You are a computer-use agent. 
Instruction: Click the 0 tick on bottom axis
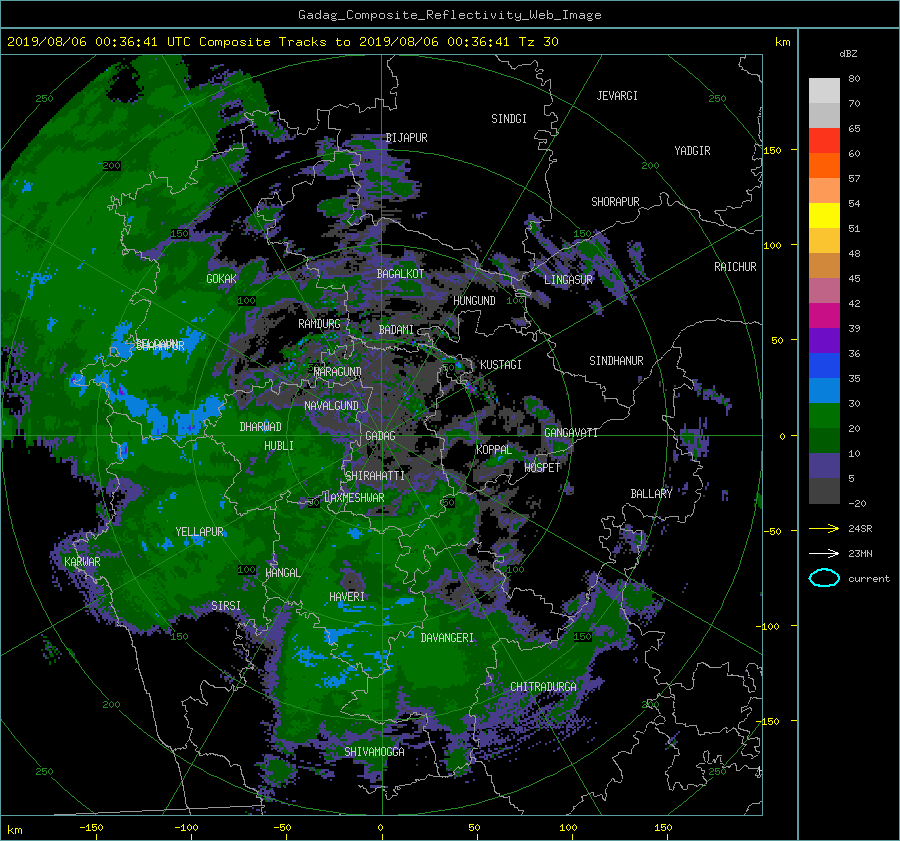click(x=380, y=828)
